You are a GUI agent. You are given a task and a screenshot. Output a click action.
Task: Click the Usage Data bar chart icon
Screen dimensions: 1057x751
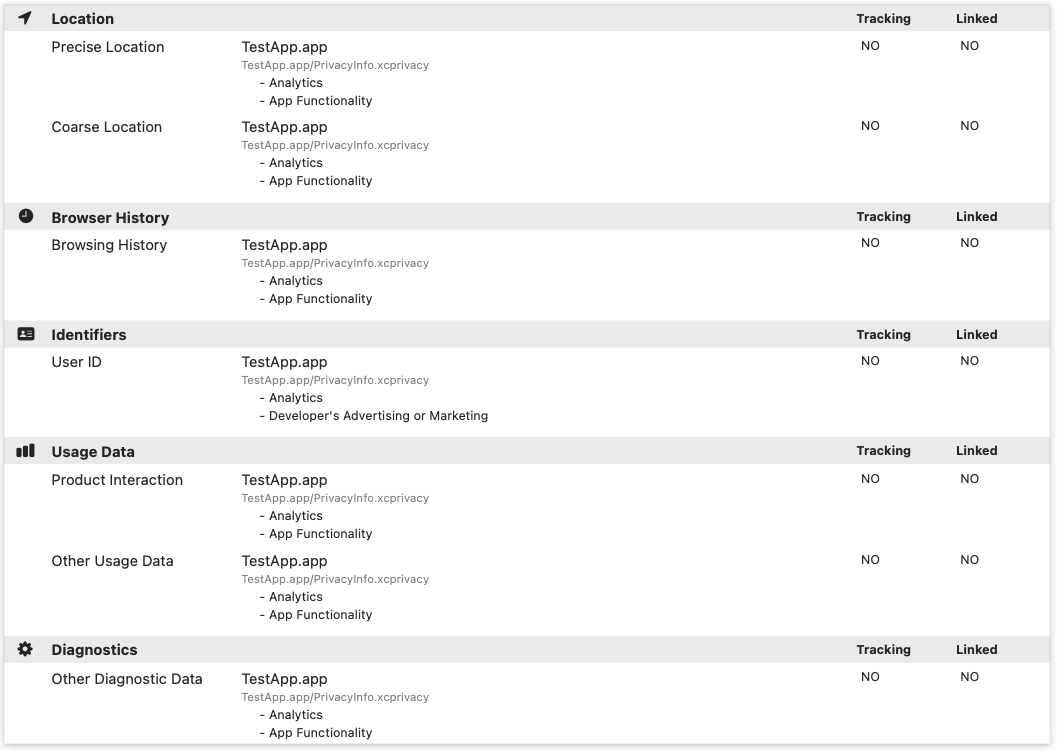[26, 451]
